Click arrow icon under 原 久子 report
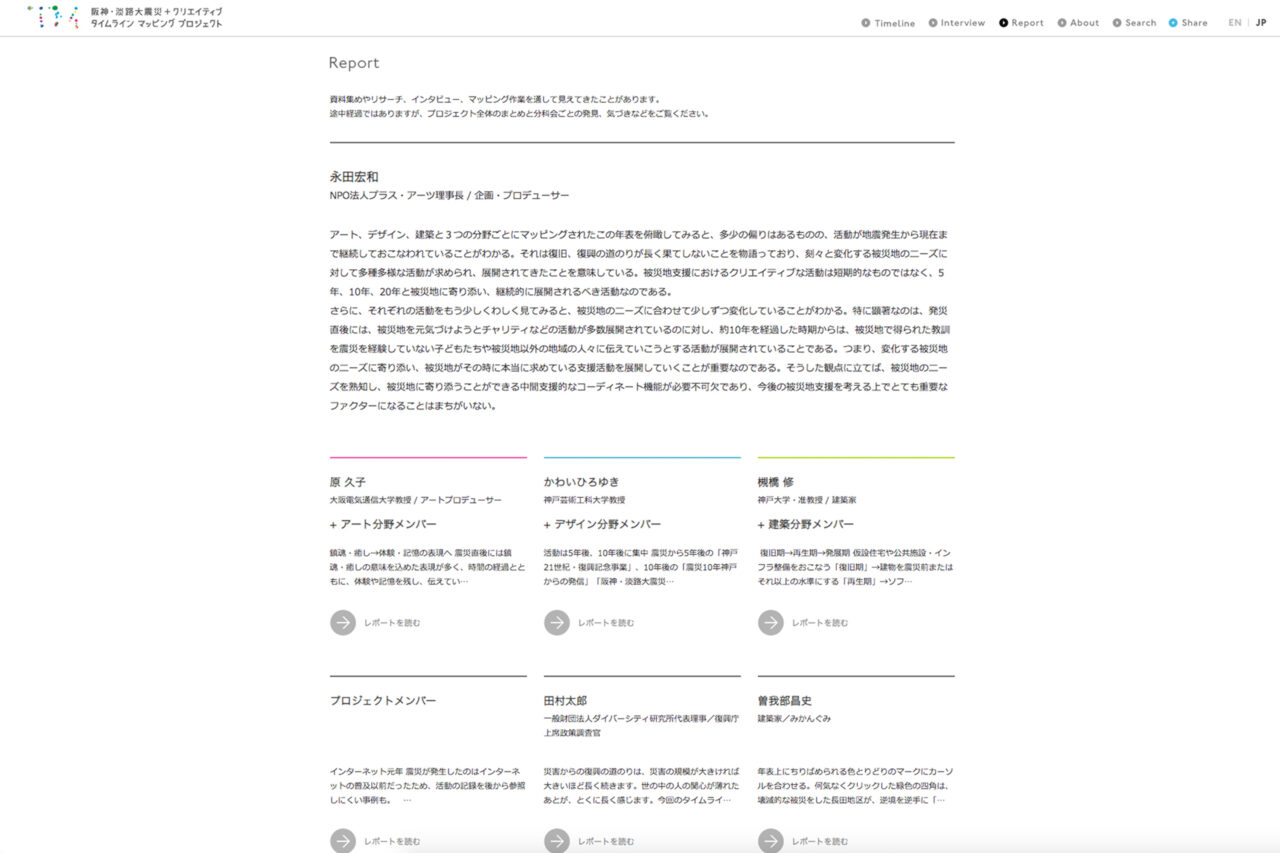This screenshot has height=853, width=1280. tap(343, 622)
